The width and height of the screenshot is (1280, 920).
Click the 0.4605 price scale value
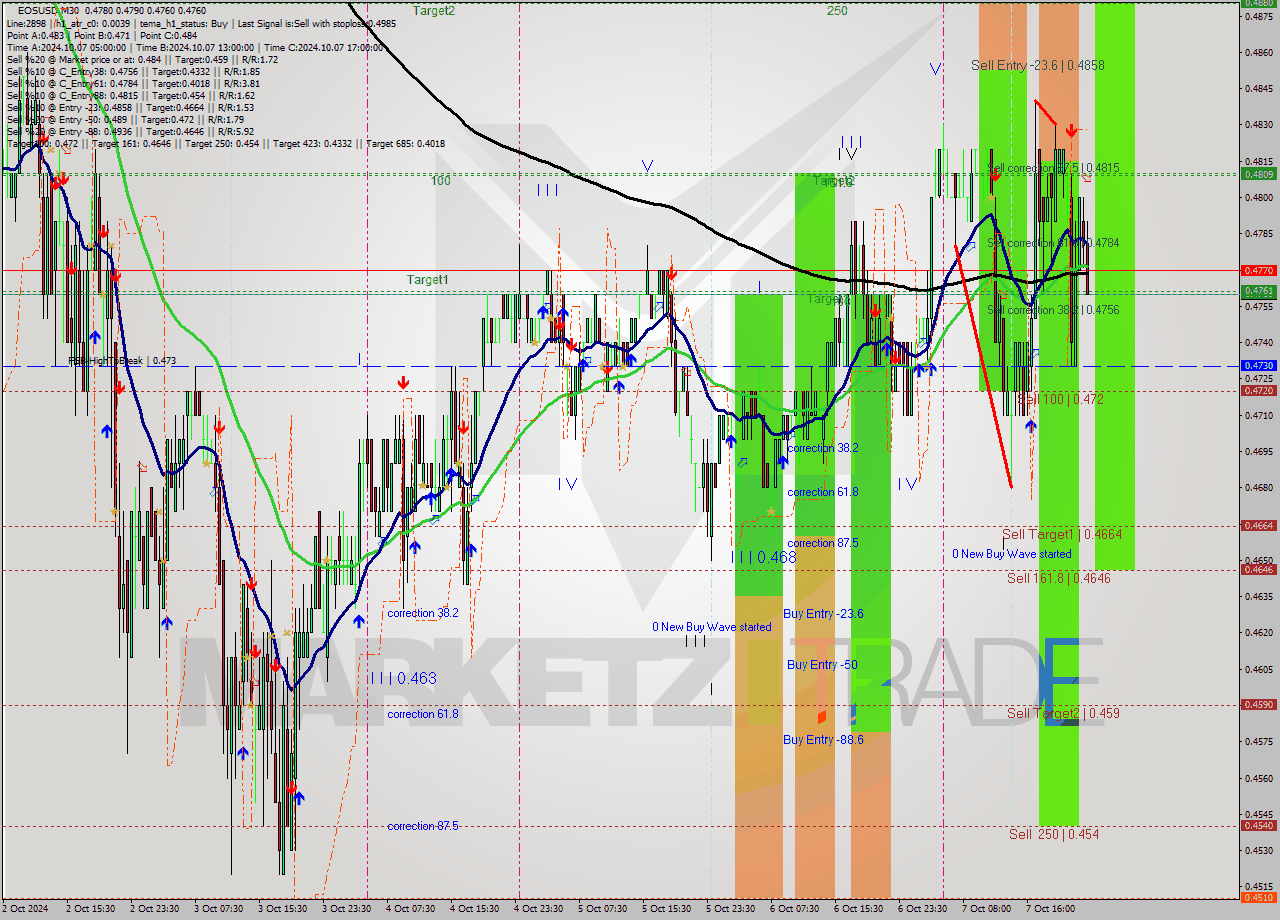click(x=1258, y=668)
